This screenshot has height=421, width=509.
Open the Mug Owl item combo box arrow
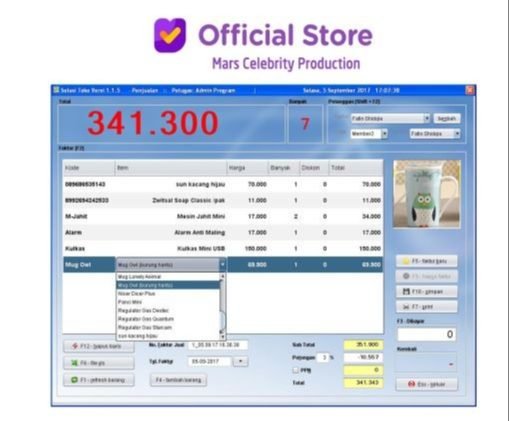[222, 265]
